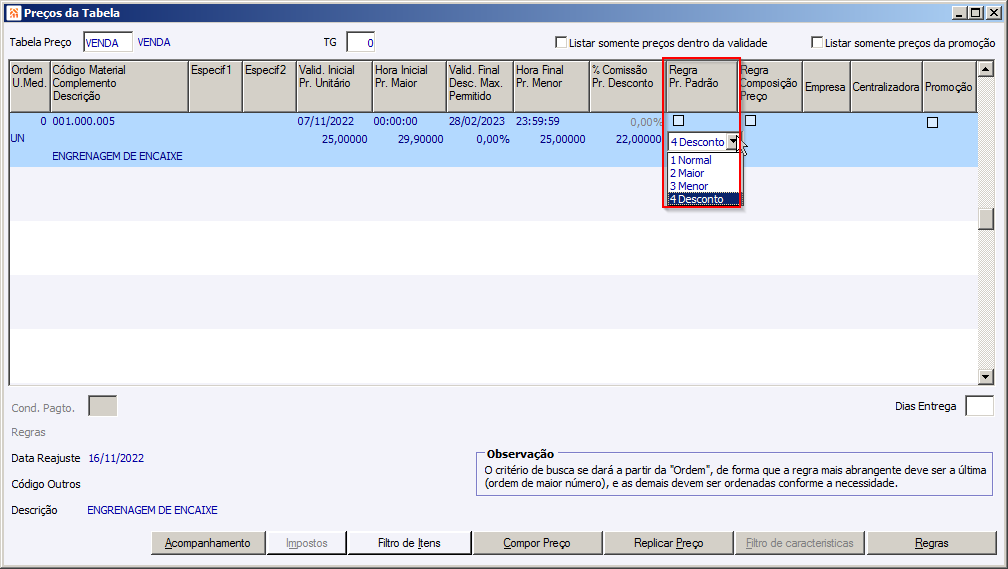1008x569 pixels.
Task: Click the grid scrollbar down arrow
Action: point(985,377)
